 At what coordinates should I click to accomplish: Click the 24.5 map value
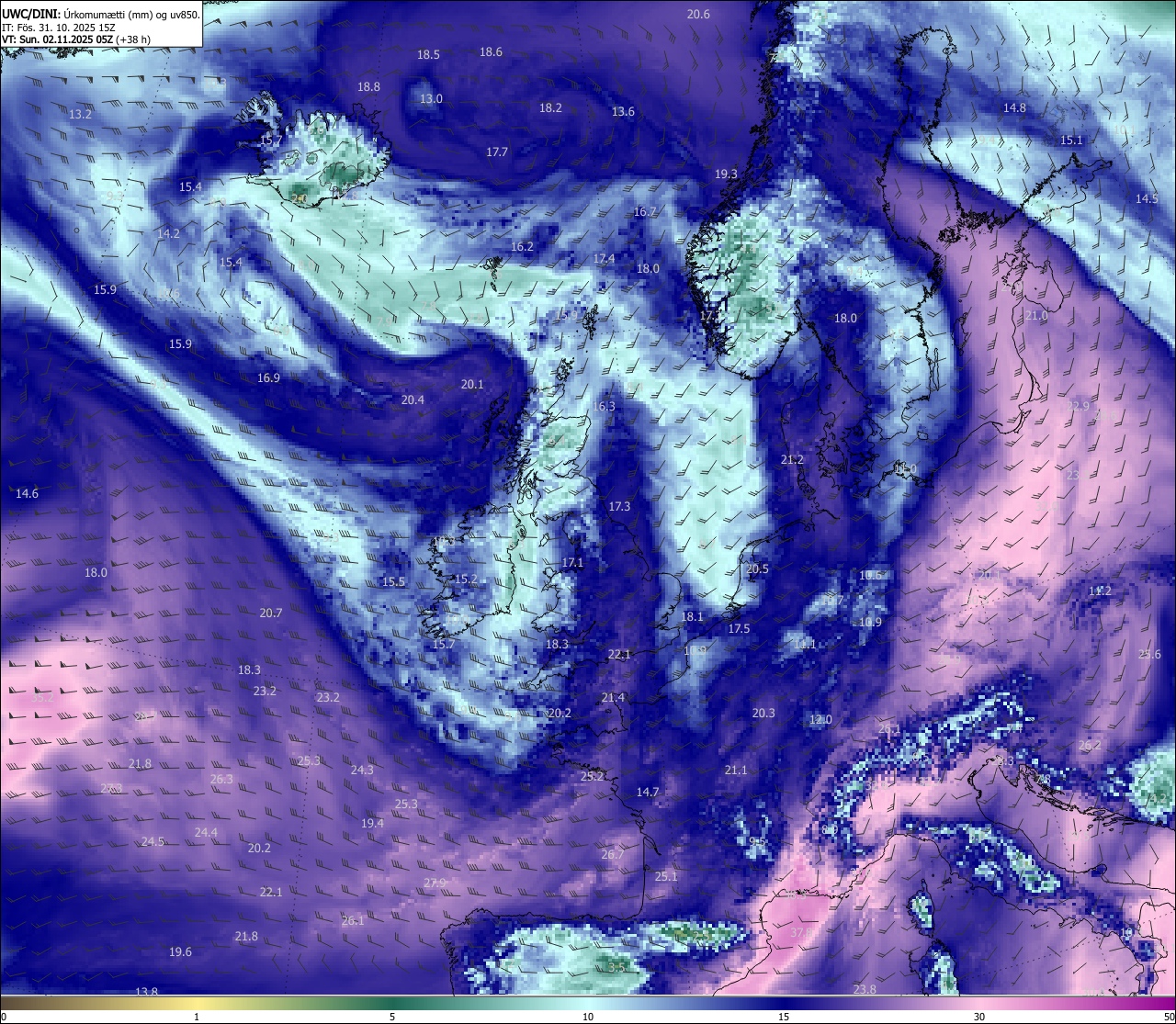point(153,841)
